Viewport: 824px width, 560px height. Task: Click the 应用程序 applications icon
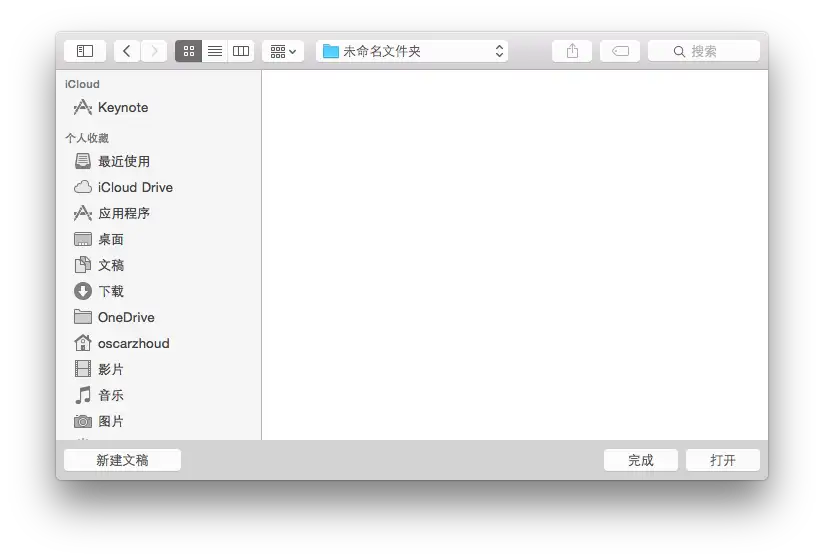tap(83, 213)
